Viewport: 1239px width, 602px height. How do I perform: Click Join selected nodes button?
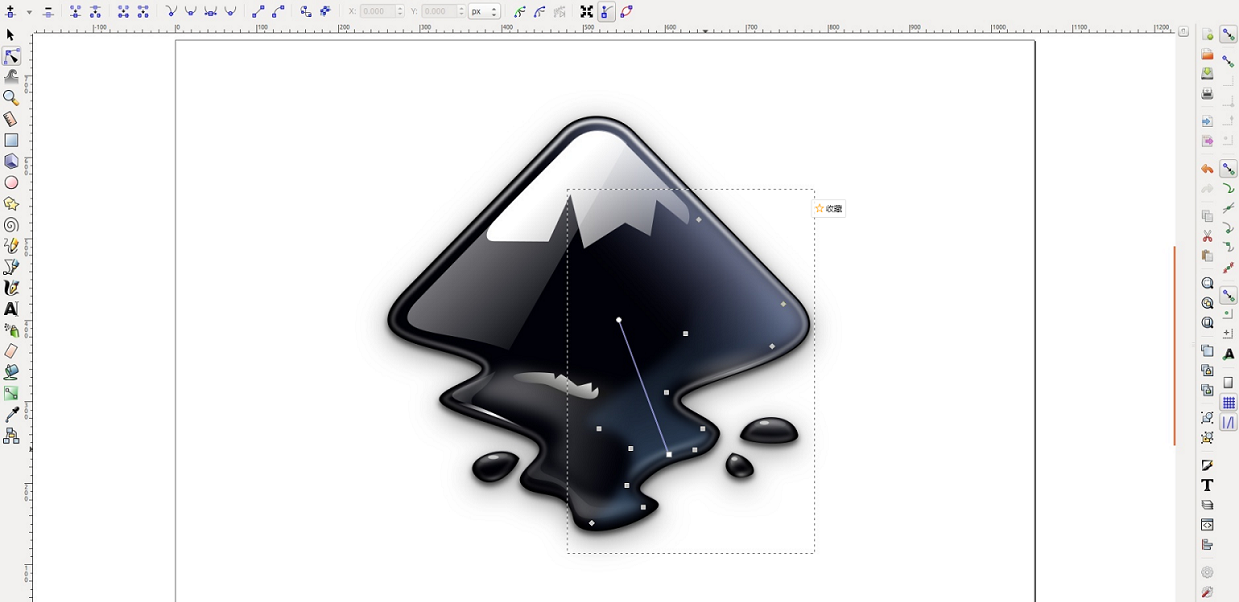pyautogui.click(x=76, y=12)
